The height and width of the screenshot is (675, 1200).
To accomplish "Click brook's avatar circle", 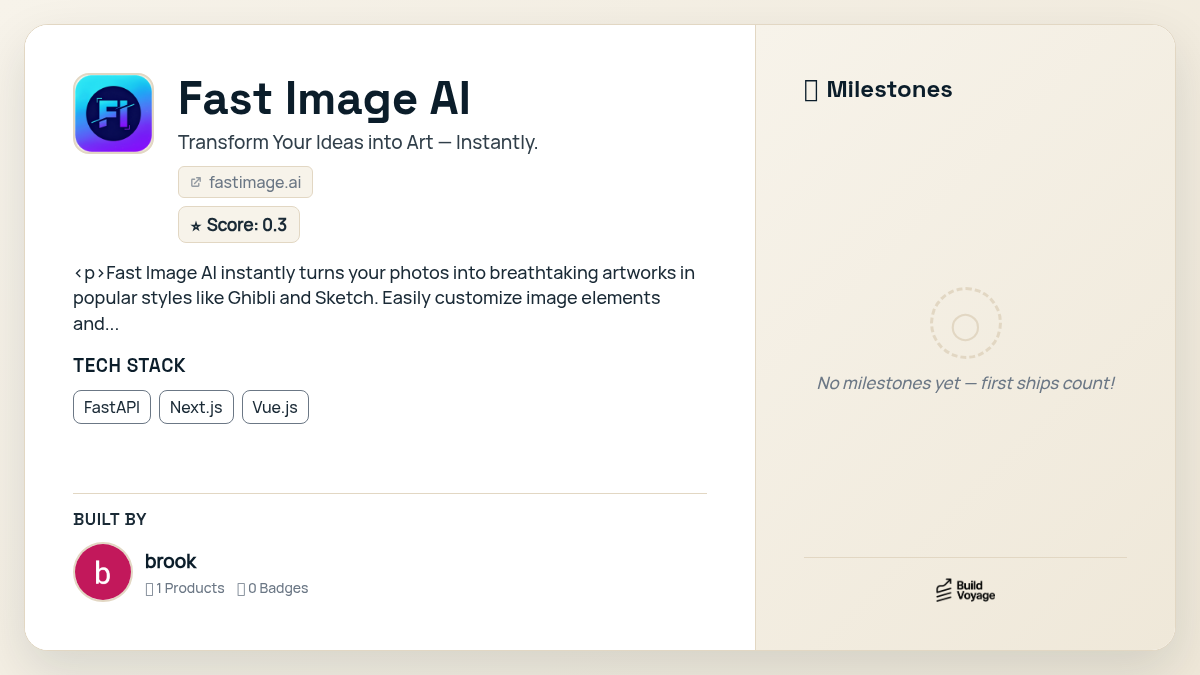I will click(103, 572).
